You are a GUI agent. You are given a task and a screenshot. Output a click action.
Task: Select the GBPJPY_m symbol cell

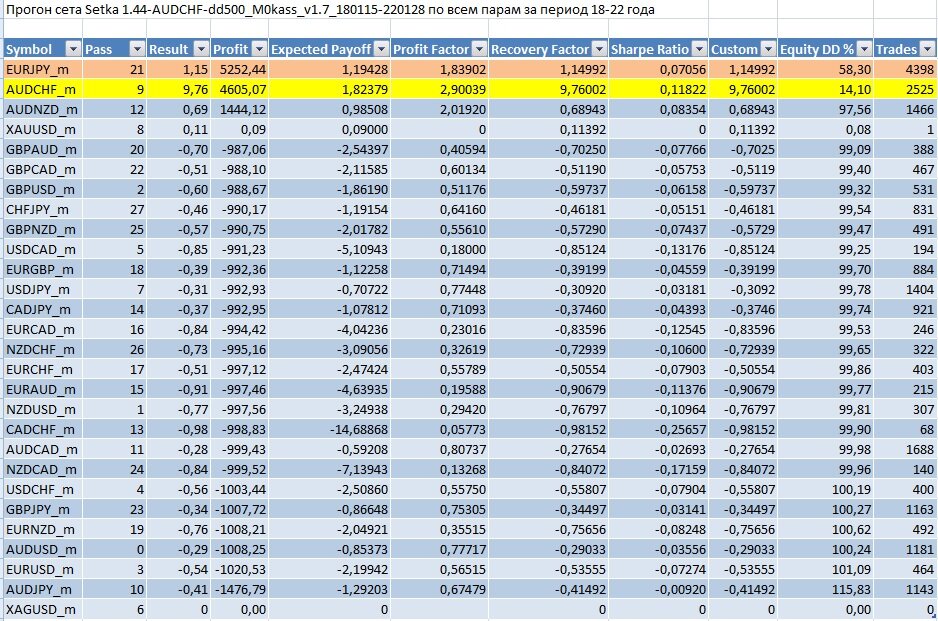pyautogui.click(x=43, y=510)
